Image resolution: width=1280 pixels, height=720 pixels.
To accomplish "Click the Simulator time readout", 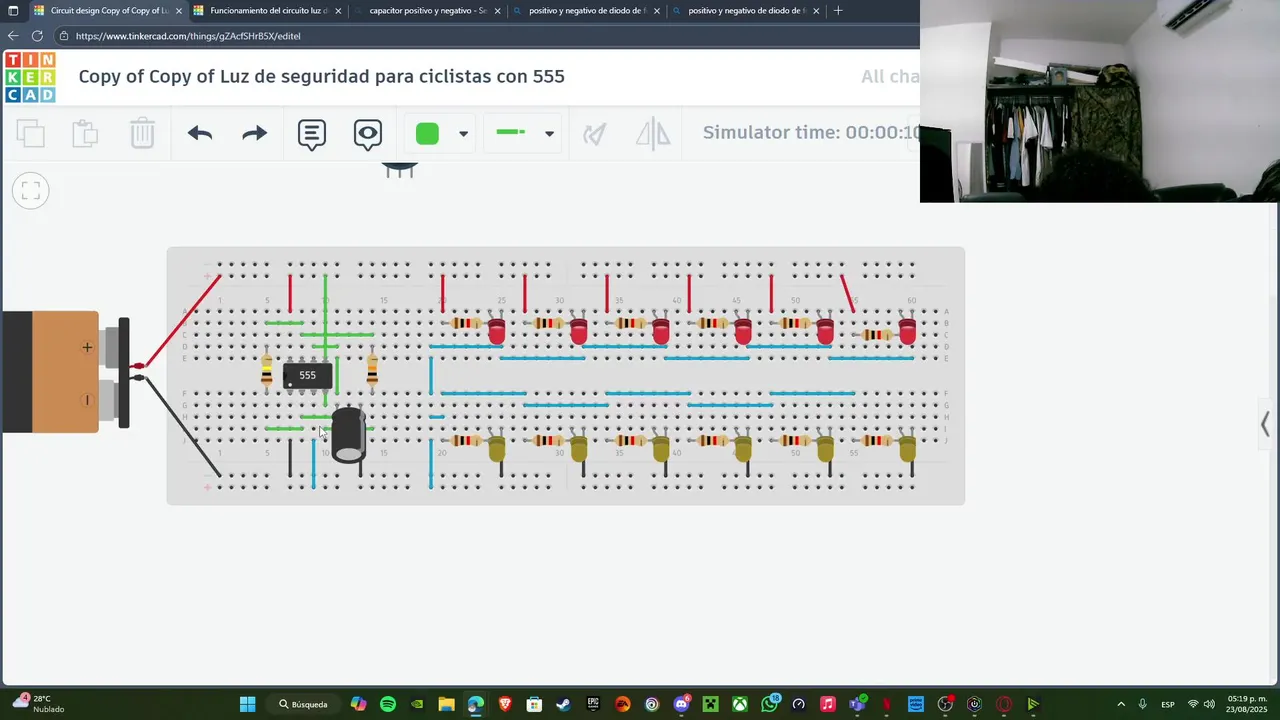I will [x=811, y=132].
